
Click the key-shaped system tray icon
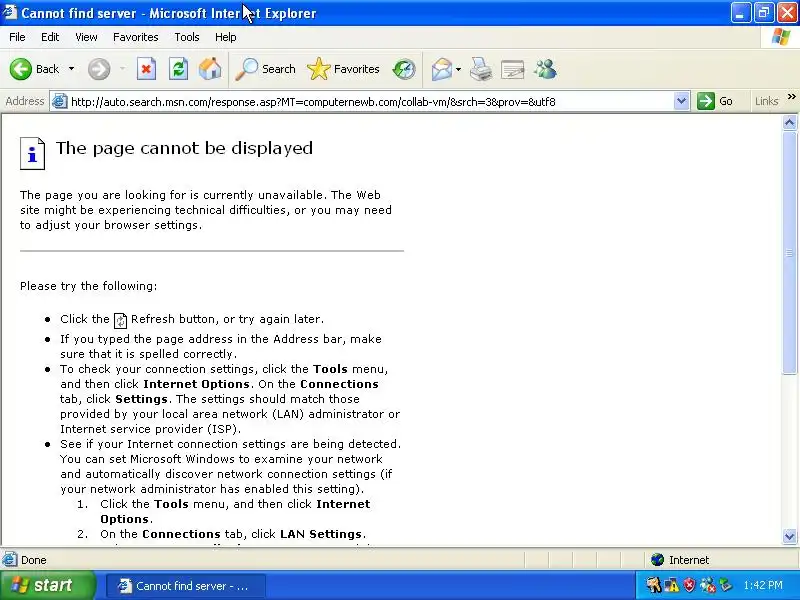point(654,585)
